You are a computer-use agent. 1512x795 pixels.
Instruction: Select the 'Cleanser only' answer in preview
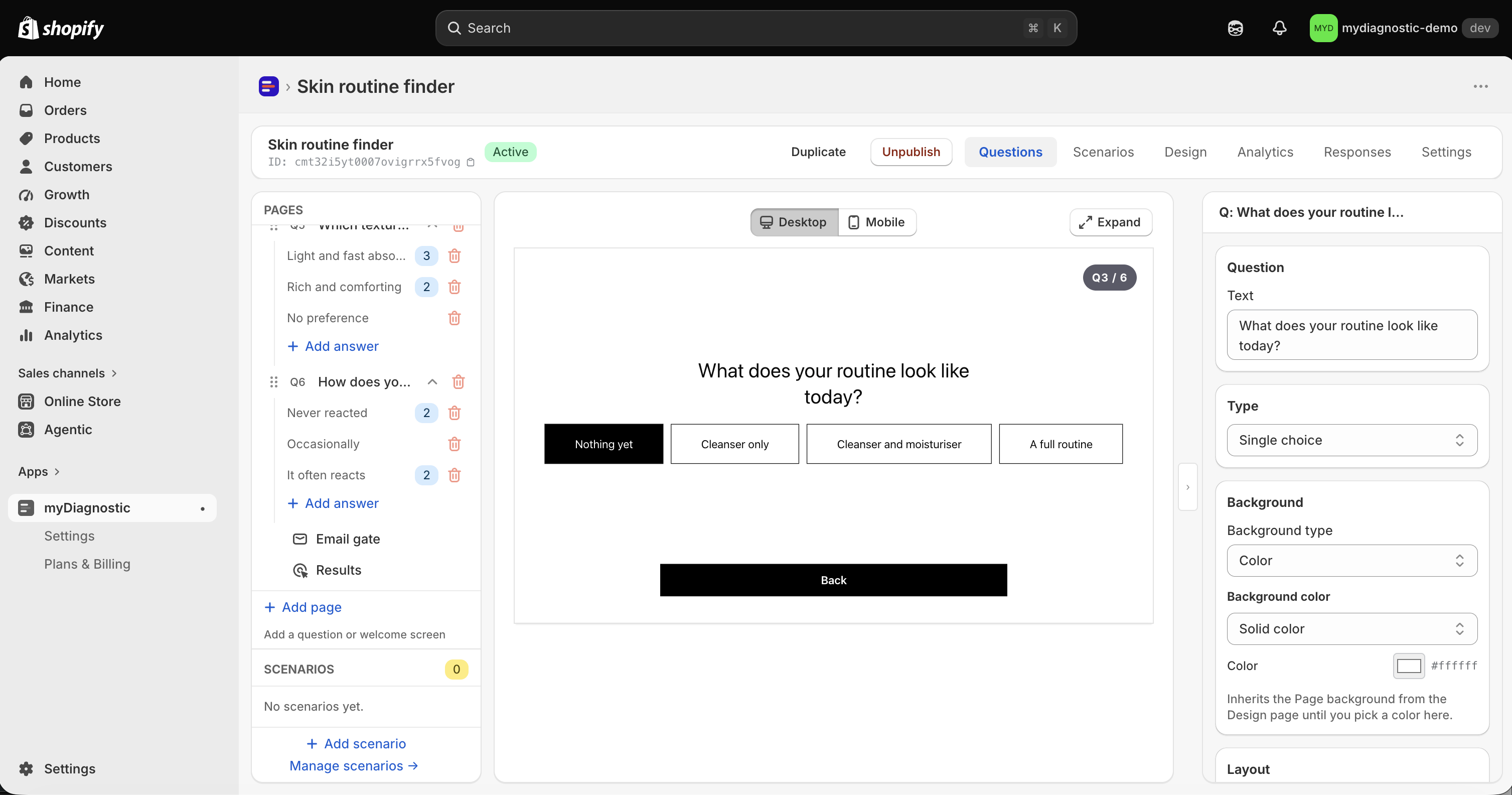734,445
